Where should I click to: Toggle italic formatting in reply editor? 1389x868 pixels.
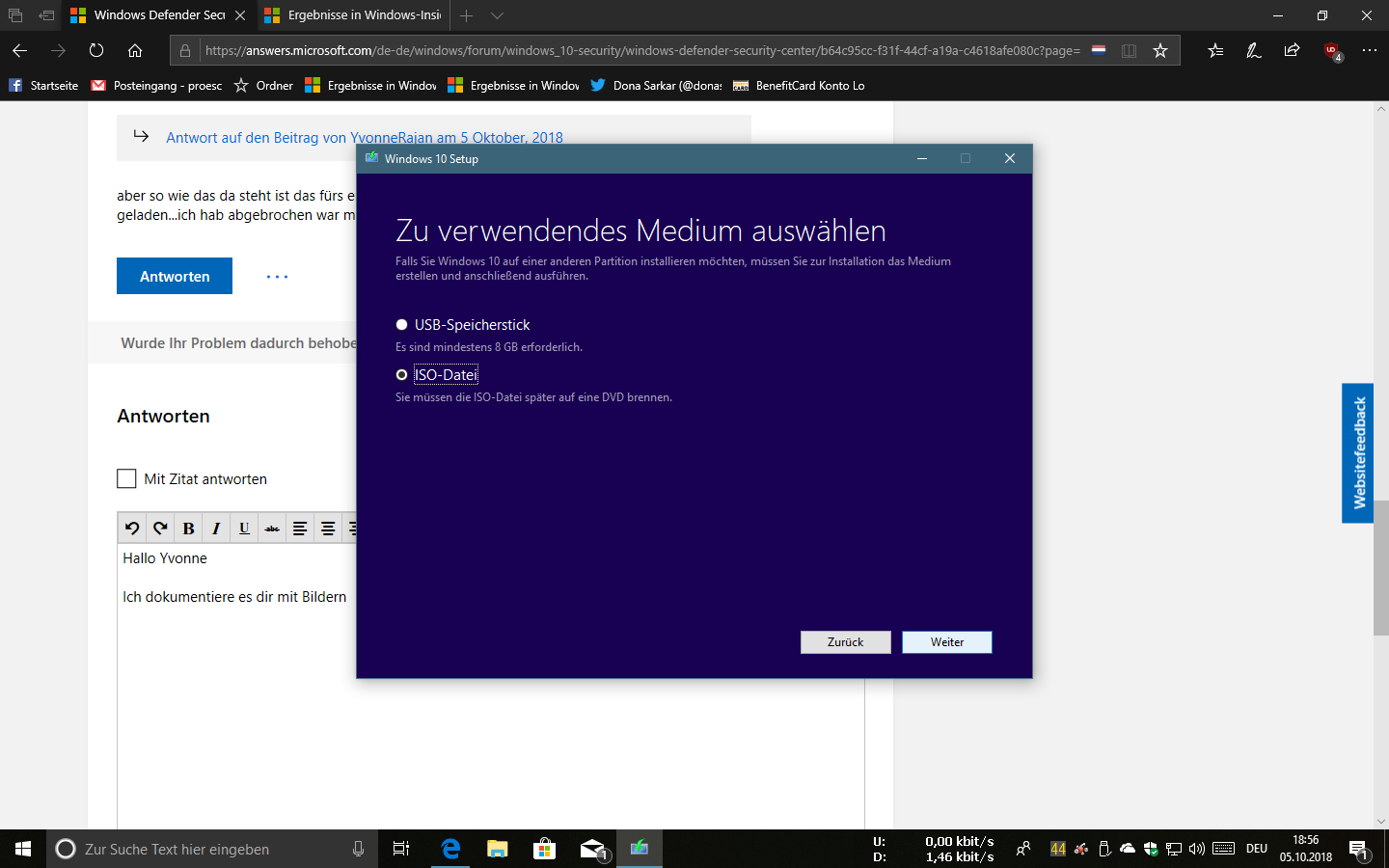pos(216,528)
